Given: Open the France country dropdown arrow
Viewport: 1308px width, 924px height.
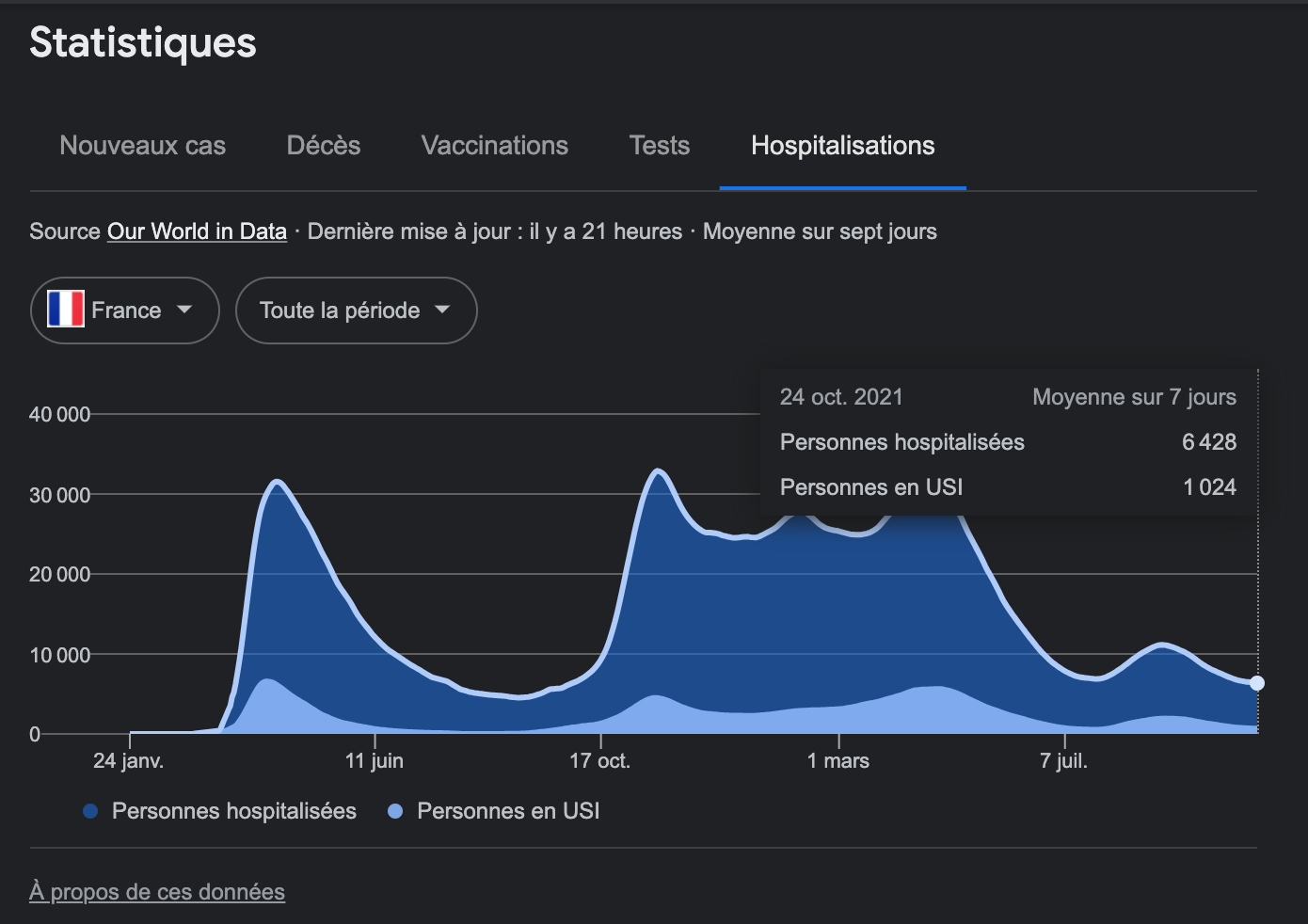Looking at the screenshot, I should pos(184,310).
